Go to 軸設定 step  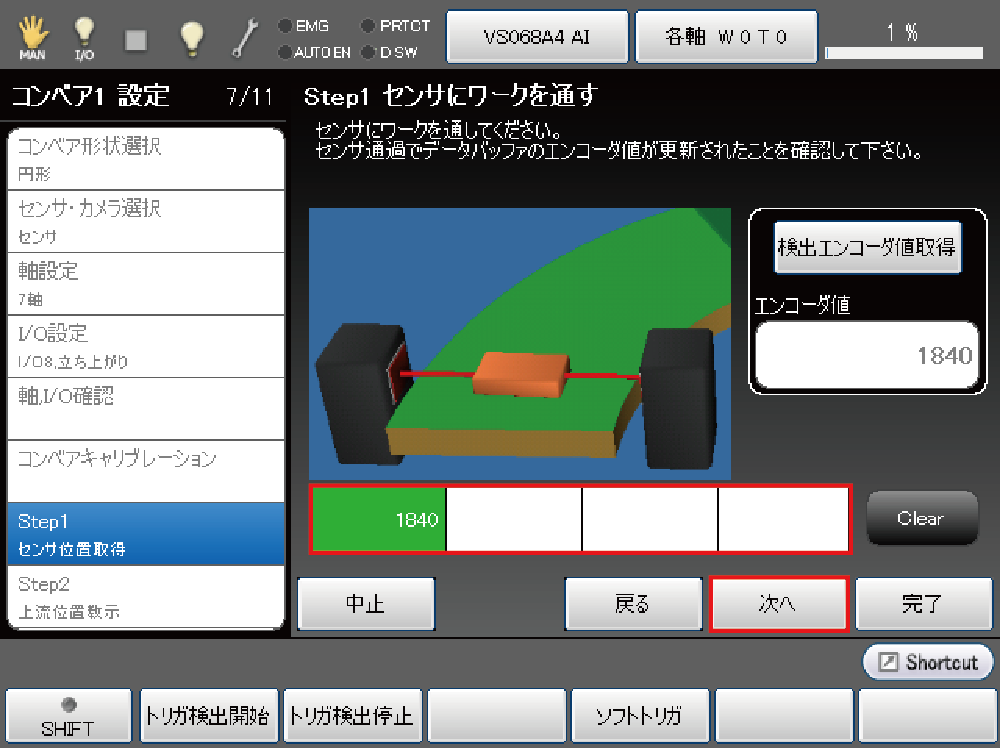pos(145,283)
